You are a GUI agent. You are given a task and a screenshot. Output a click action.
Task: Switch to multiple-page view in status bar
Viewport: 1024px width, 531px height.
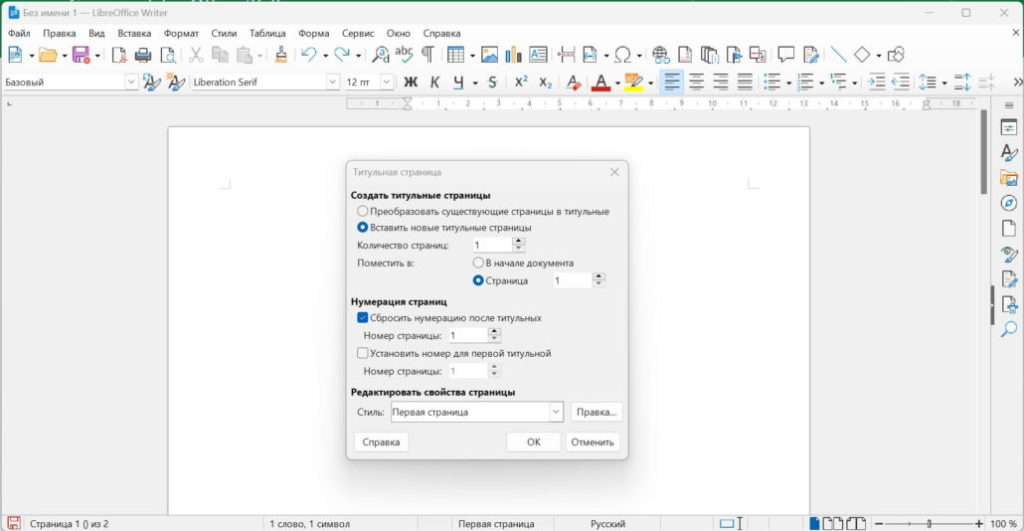833,523
